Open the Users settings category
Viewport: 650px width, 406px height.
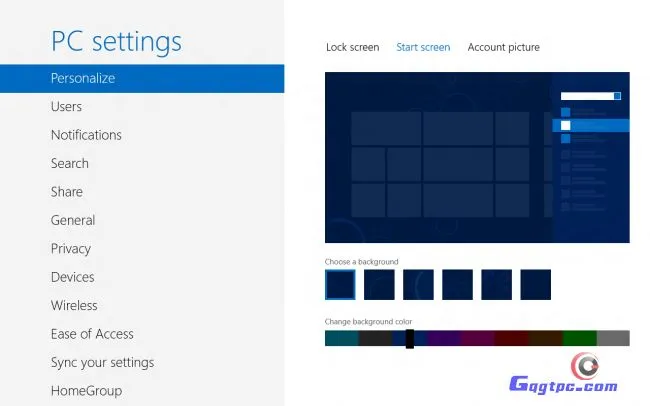[67, 106]
